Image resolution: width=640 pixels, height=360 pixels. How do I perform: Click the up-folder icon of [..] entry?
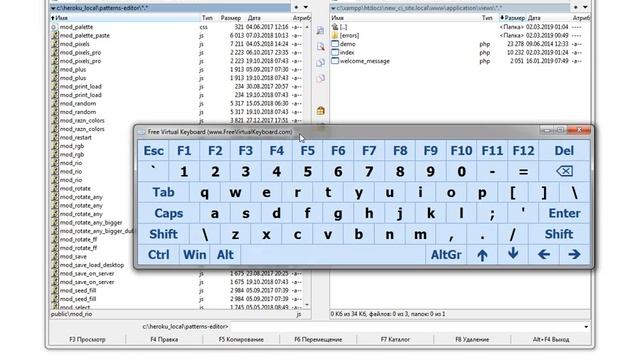coord(335,27)
